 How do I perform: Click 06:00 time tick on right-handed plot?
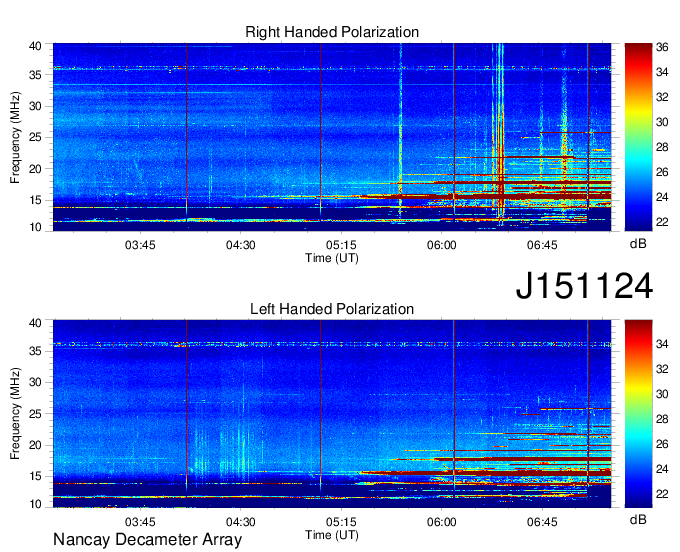(441, 245)
